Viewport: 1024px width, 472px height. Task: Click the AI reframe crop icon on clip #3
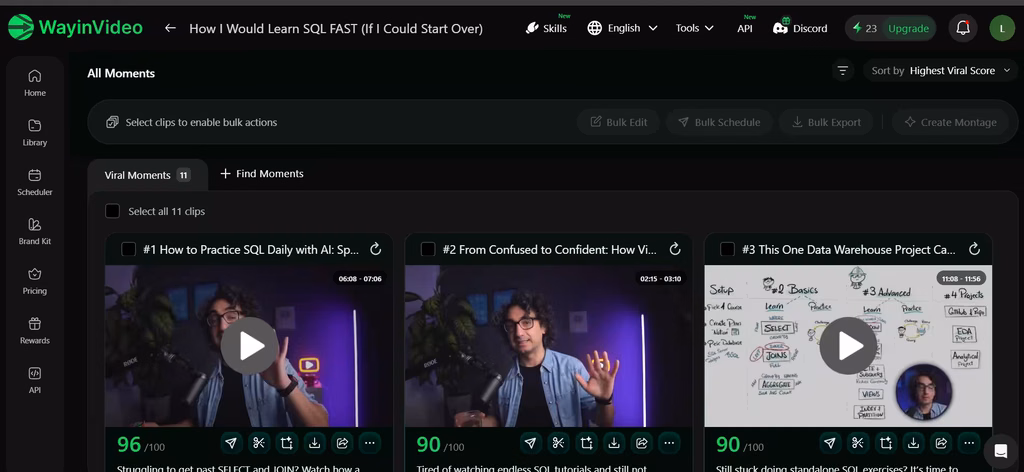[886, 443]
